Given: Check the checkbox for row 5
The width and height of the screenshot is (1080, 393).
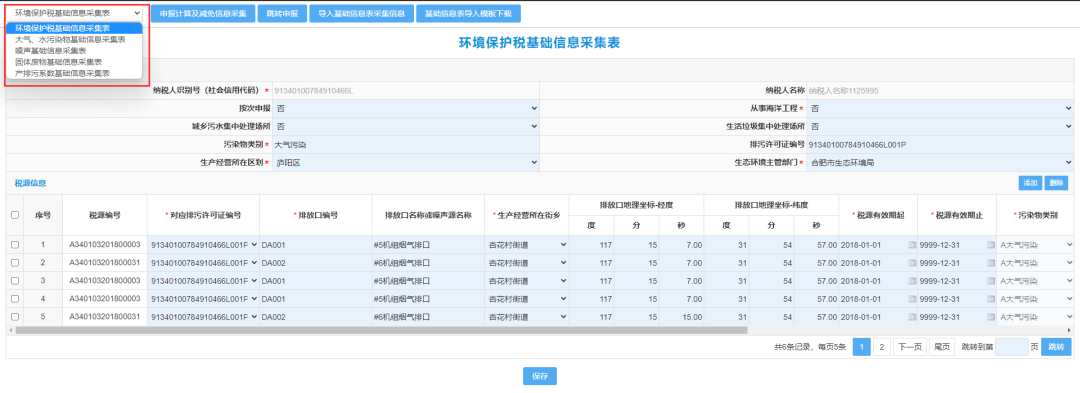Looking at the screenshot, I should click(15, 317).
